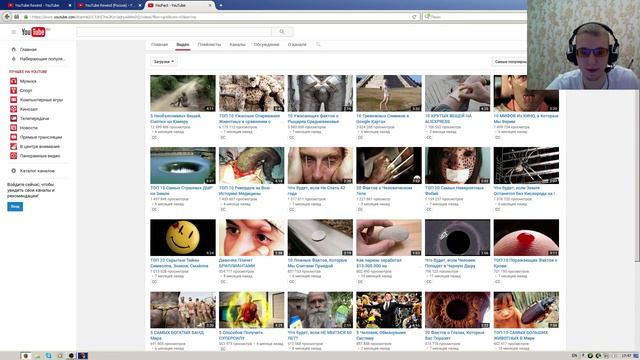Click the Каталог каналов plus icon
The image size is (640, 360).
[x=13, y=171]
